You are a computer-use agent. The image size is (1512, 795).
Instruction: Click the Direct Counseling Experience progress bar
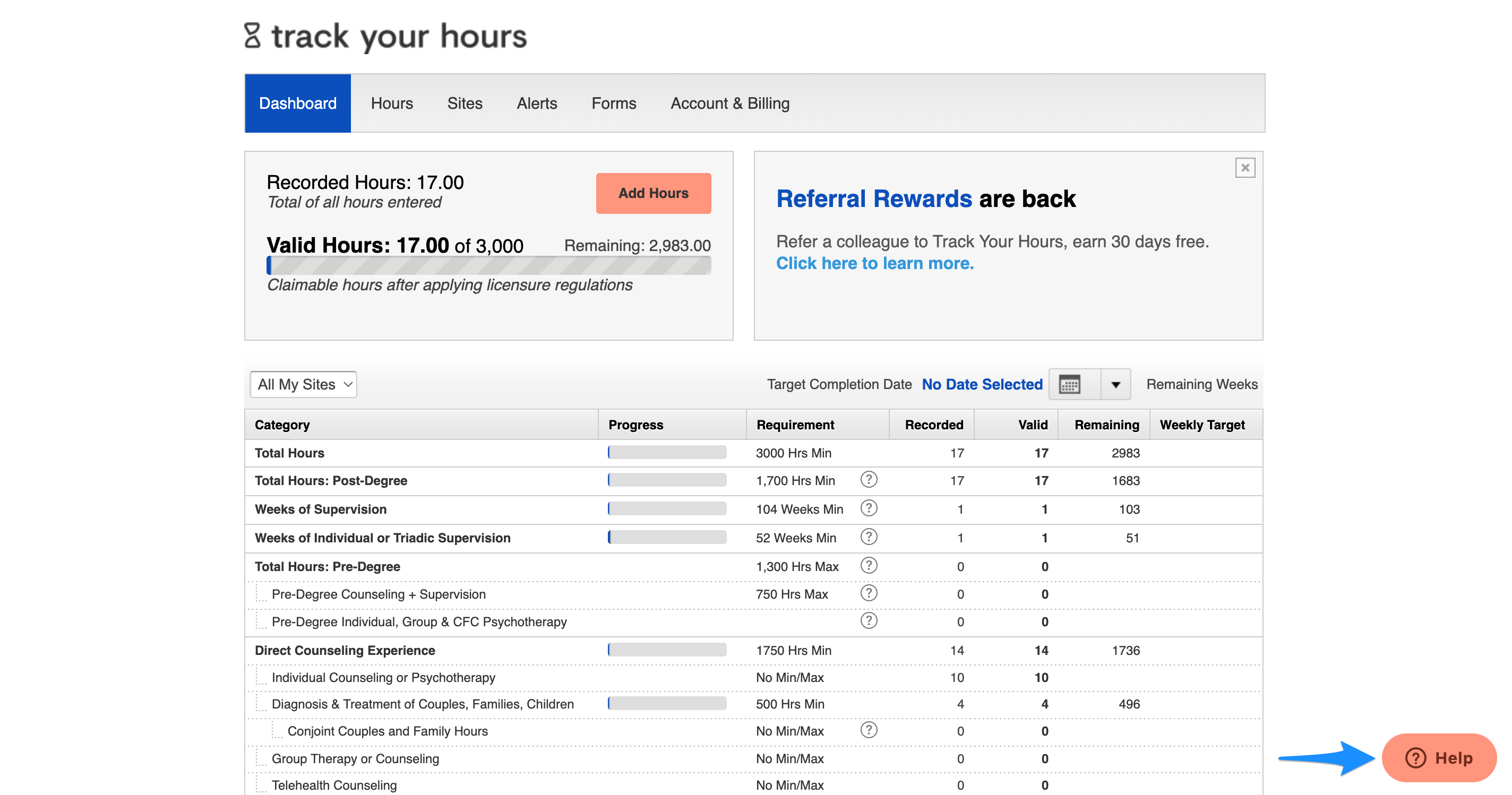pyautogui.click(x=667, y=650)
